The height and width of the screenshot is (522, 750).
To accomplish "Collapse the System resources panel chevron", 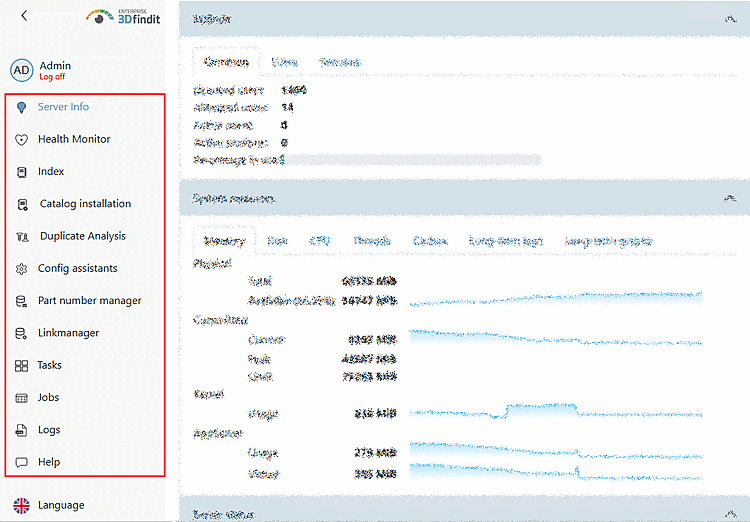I will pyautogui.click(x=730, y=199).
